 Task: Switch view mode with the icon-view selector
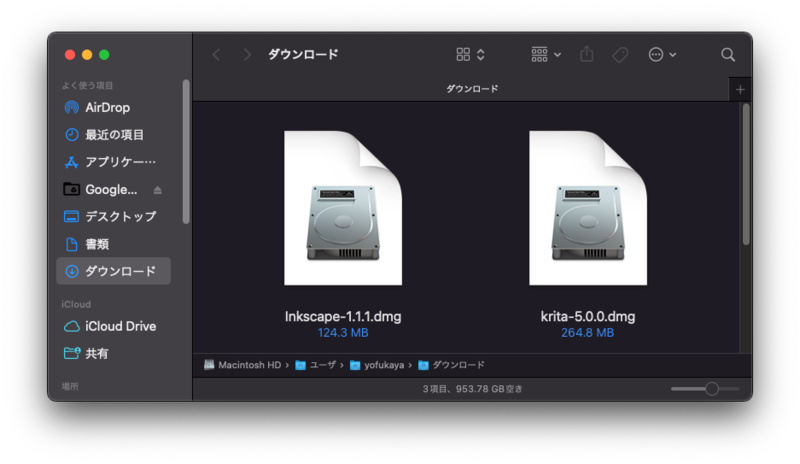470,55
